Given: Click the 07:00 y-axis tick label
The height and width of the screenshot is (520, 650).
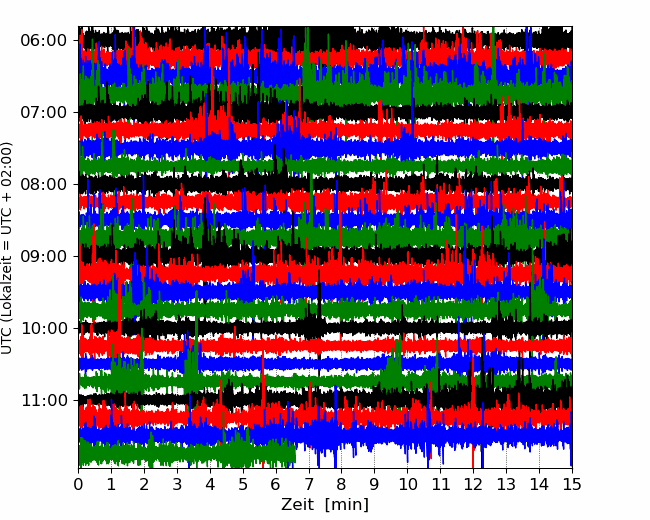Looking at the screenshot, I should [44, 112].
